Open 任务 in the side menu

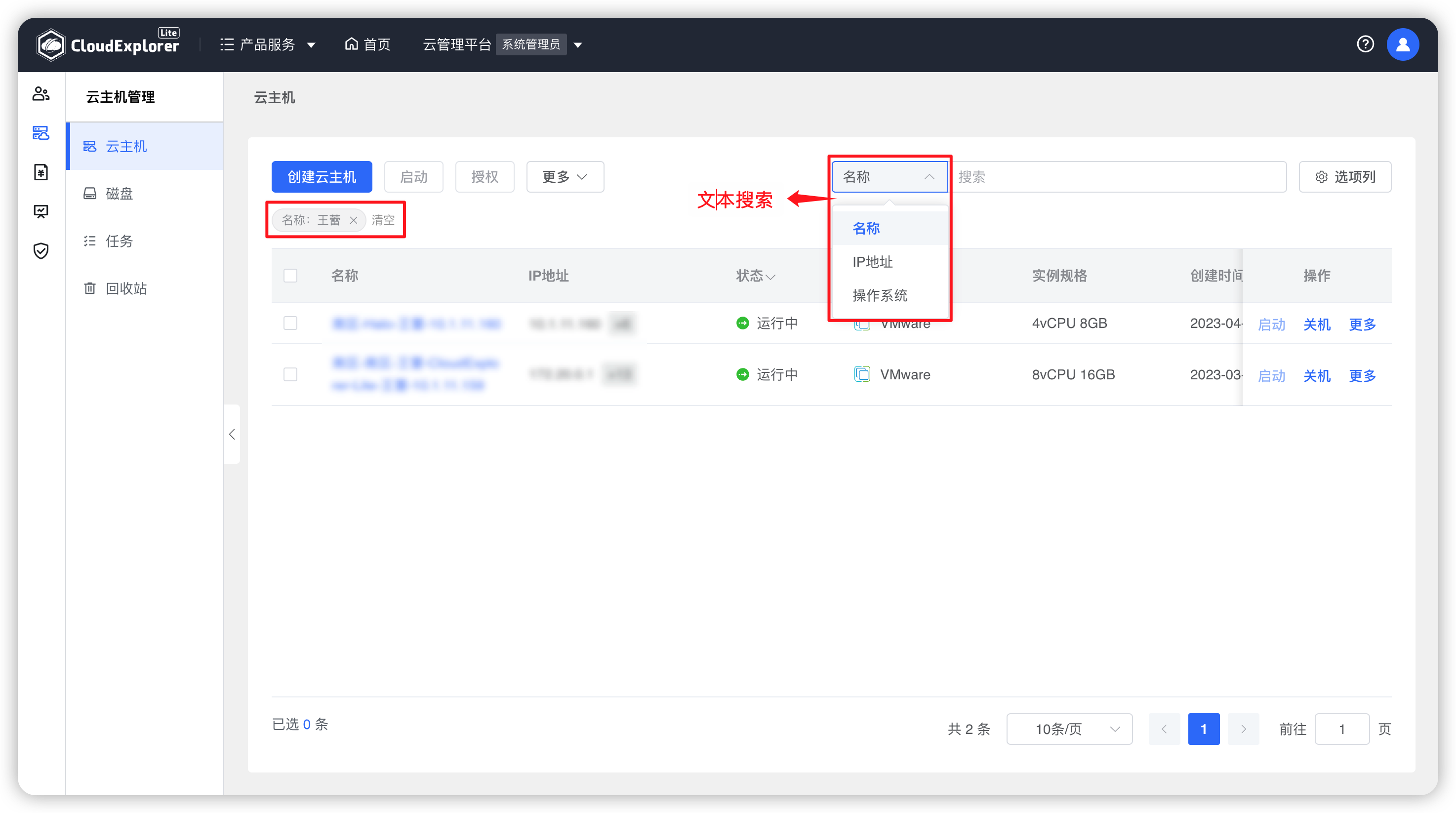click(x=145, y=241)
